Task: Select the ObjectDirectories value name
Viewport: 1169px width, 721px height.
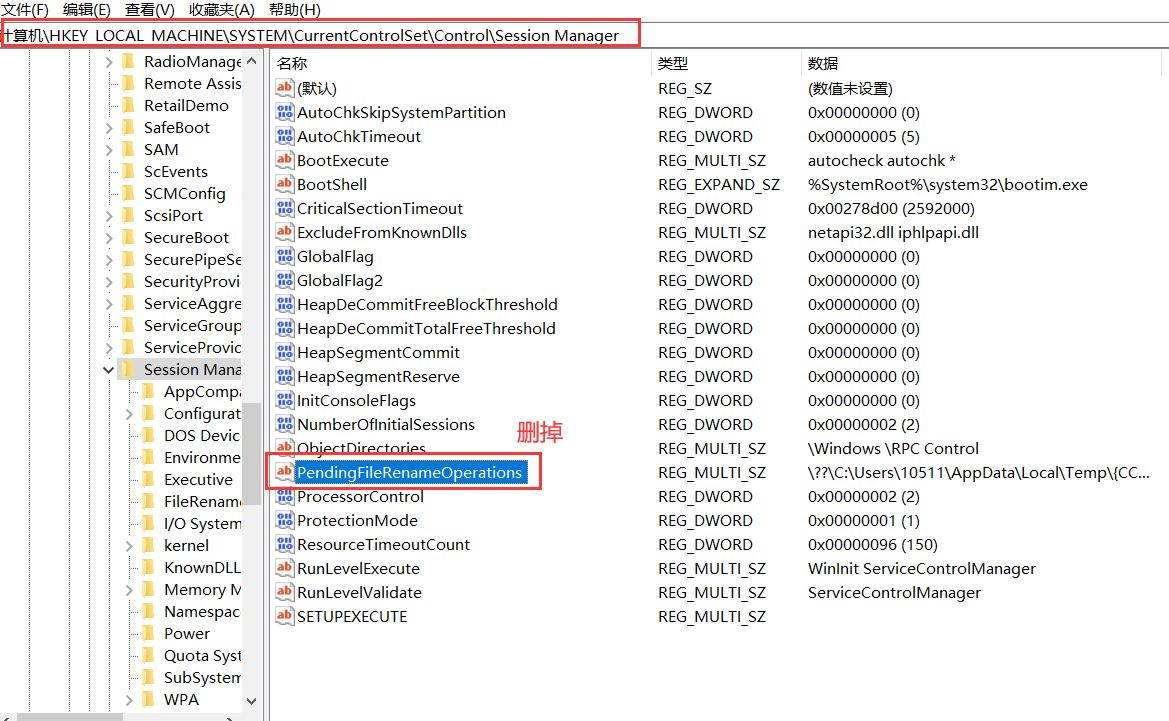Action: pos(362,448)
